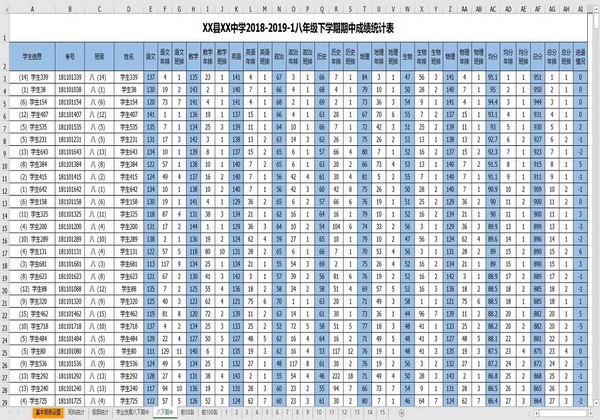Image resolution: width=600 pixels, height=420 pixels.
Task: Open the orange 基本信息设置 sheet tab
Action: click(x=48, y=413)
